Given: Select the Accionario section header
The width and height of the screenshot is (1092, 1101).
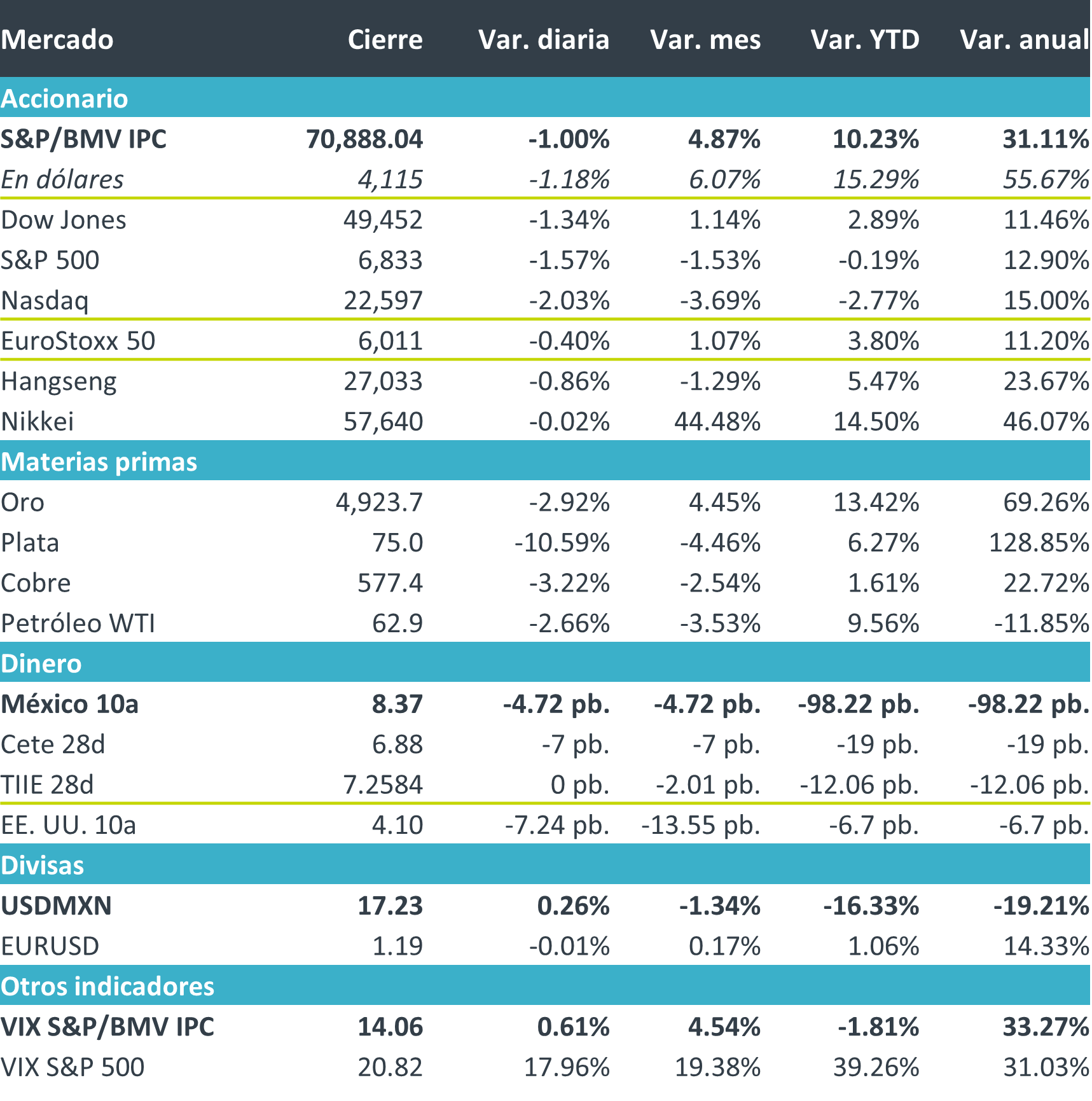Looking at the screenshot, I should pyautogui.click(x=64, y=99).
